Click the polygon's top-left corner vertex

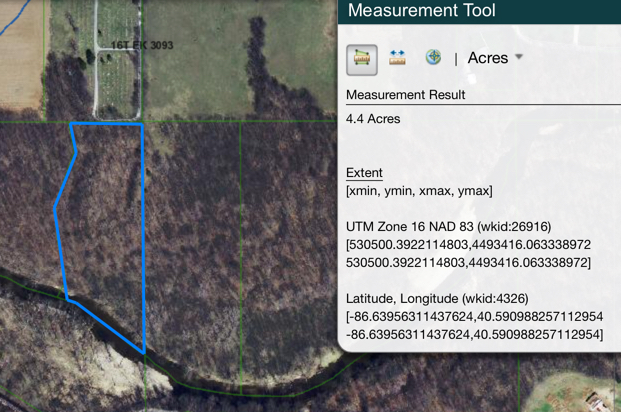pos(71,125)
